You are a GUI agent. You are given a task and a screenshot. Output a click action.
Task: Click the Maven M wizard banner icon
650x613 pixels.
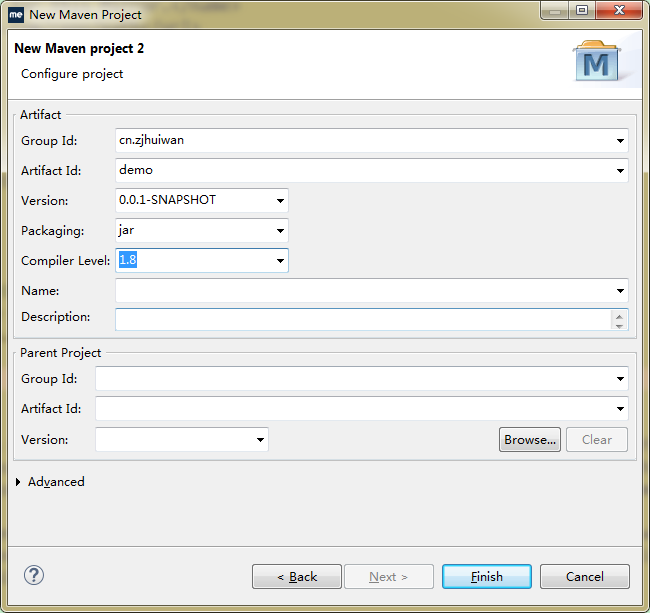(597, 61)
